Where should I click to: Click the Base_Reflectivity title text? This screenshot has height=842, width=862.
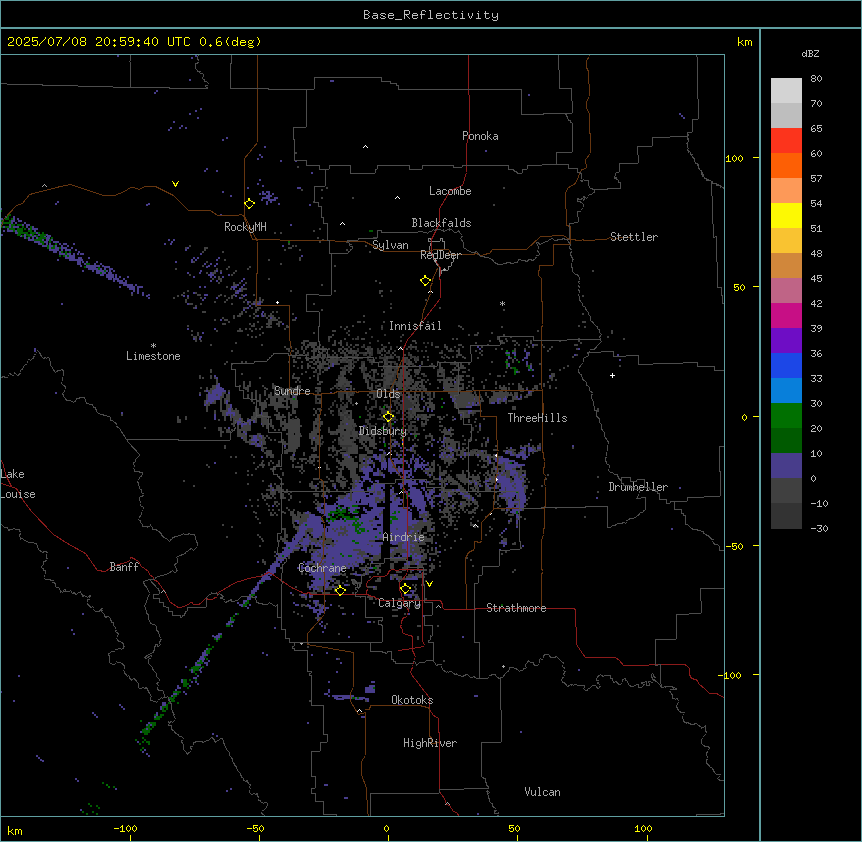[431, 15]
